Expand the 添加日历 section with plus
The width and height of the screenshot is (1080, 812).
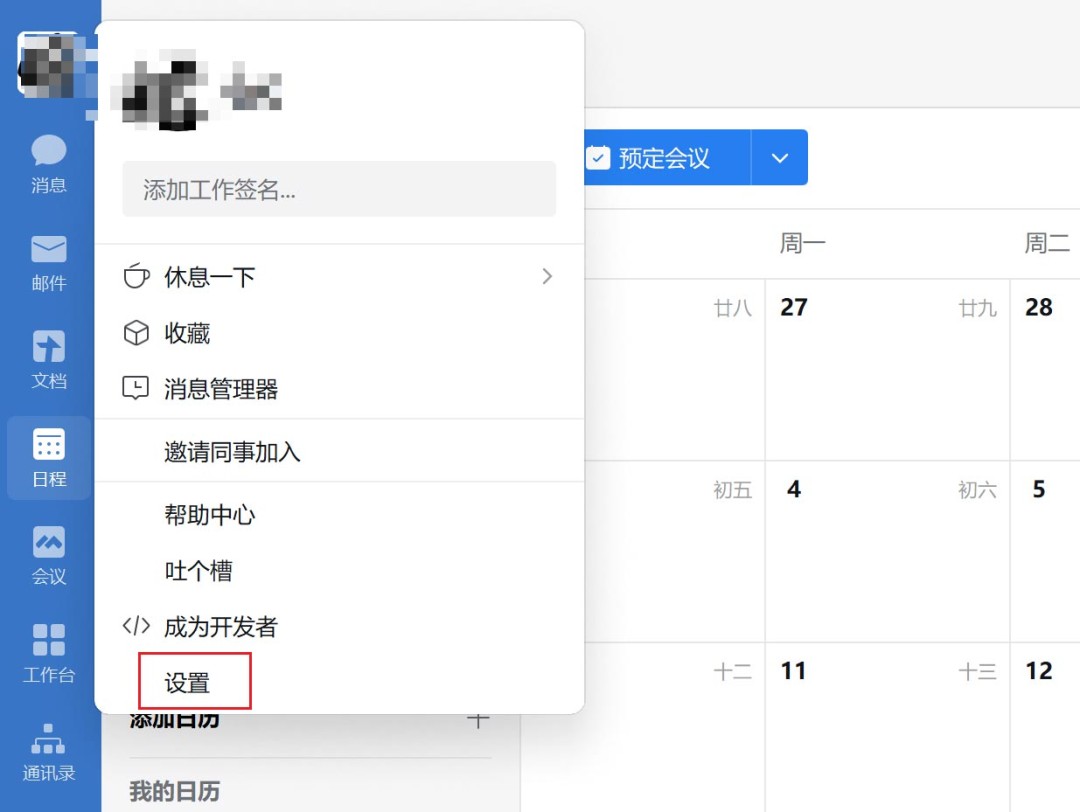tap(478, 718)
